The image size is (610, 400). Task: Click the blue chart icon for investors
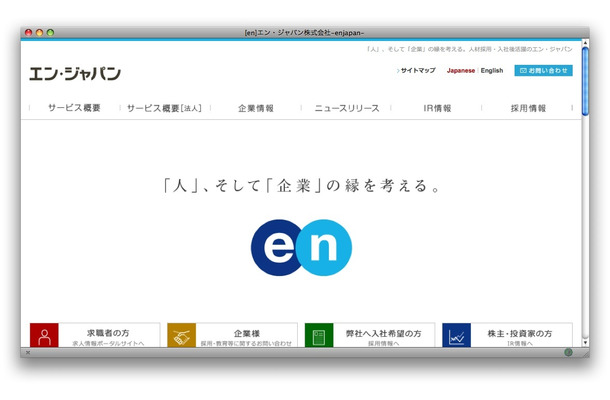click(456, 335)
